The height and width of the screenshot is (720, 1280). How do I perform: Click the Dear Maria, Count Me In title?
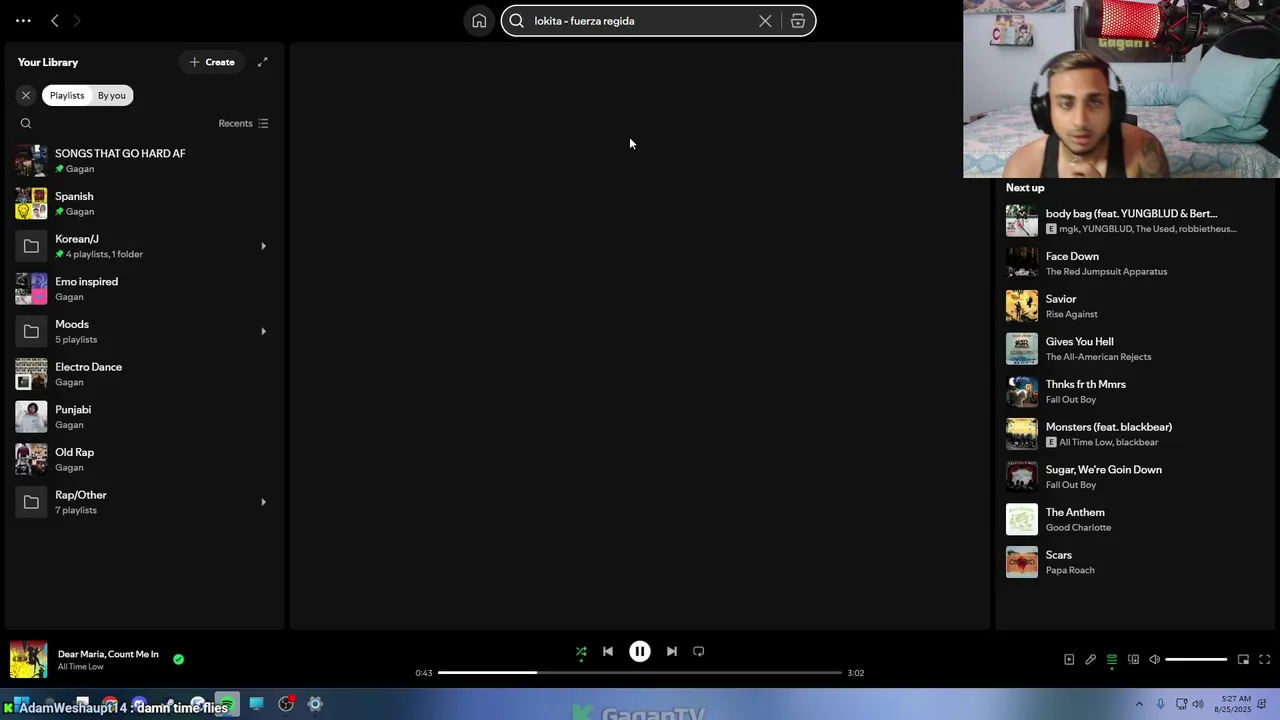[108, 654]
